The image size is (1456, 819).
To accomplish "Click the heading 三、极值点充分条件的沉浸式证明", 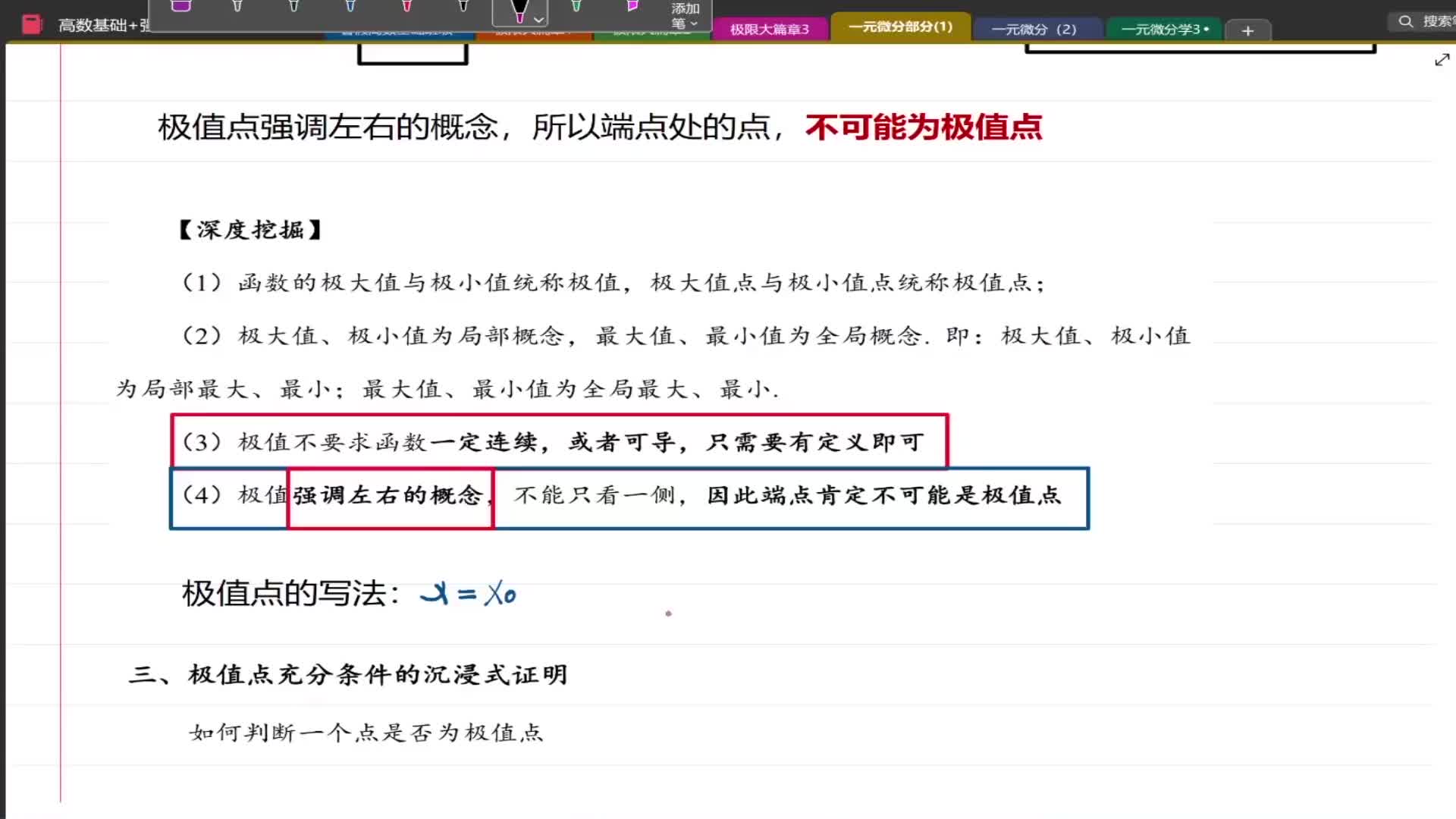I will click(349, 674).
